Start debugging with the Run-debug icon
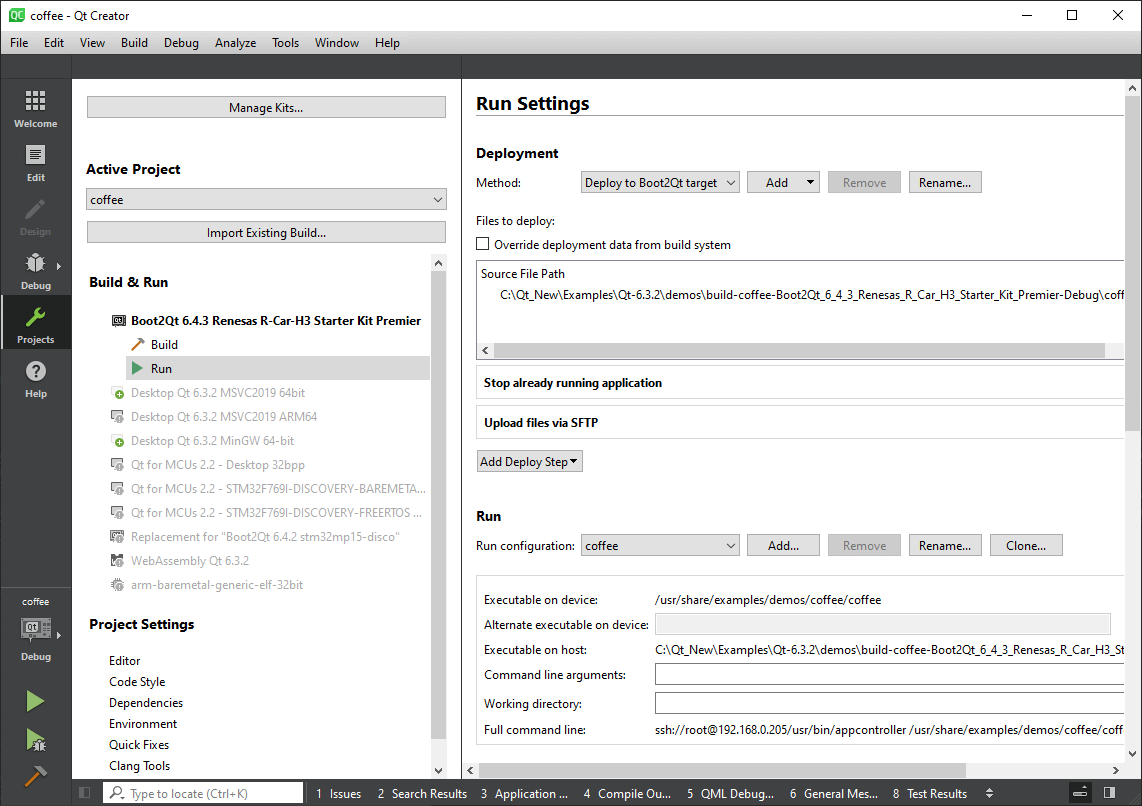Image resolution: width=1142 pixels, height=806 pixels. pos(35,740)
